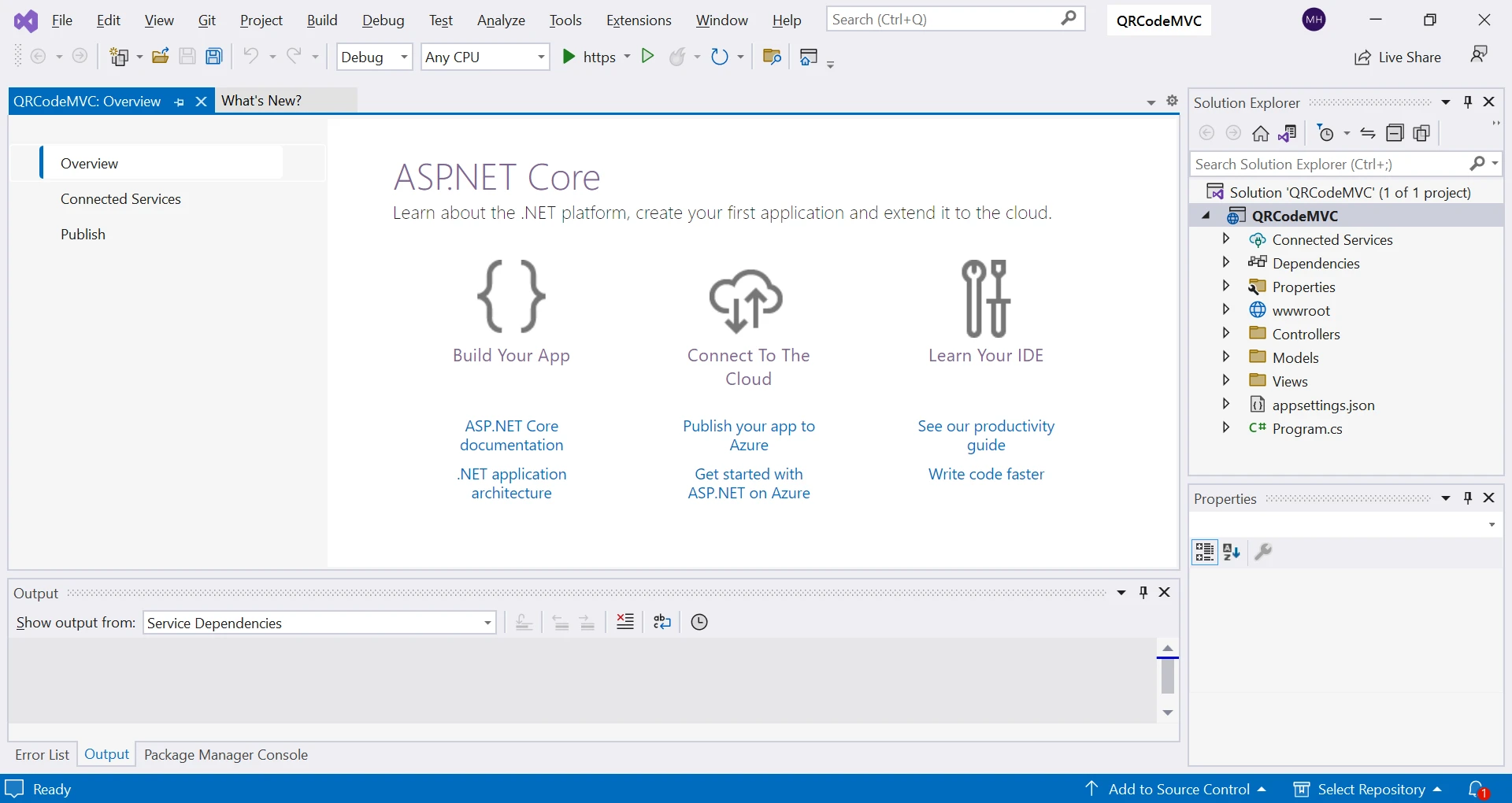This screenshot has width=1512, height=803.
Task: Click the Save All toolbar icon
Action: 214,57
